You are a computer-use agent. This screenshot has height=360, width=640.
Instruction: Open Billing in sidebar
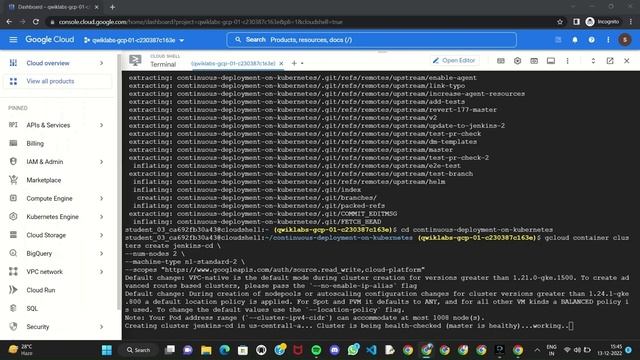tap(35, 143)
